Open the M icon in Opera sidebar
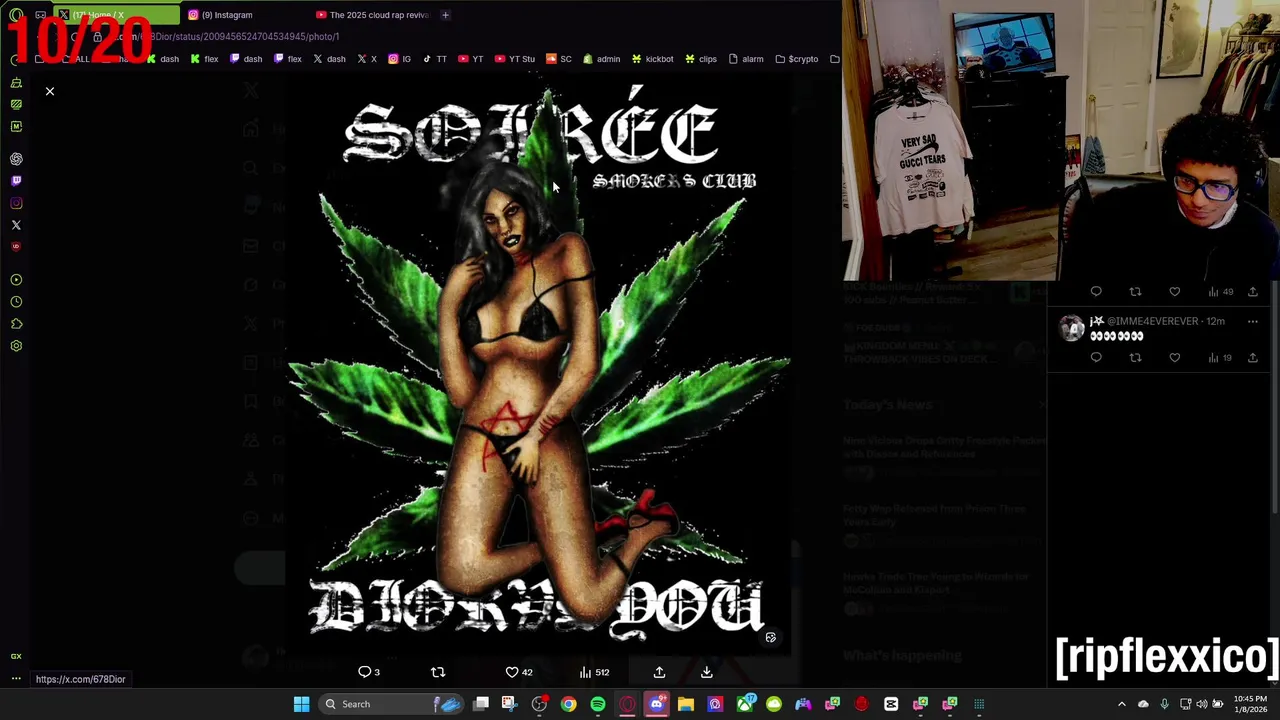The height and width of the screenshot is (720, 1280). [x=16, y=126]
